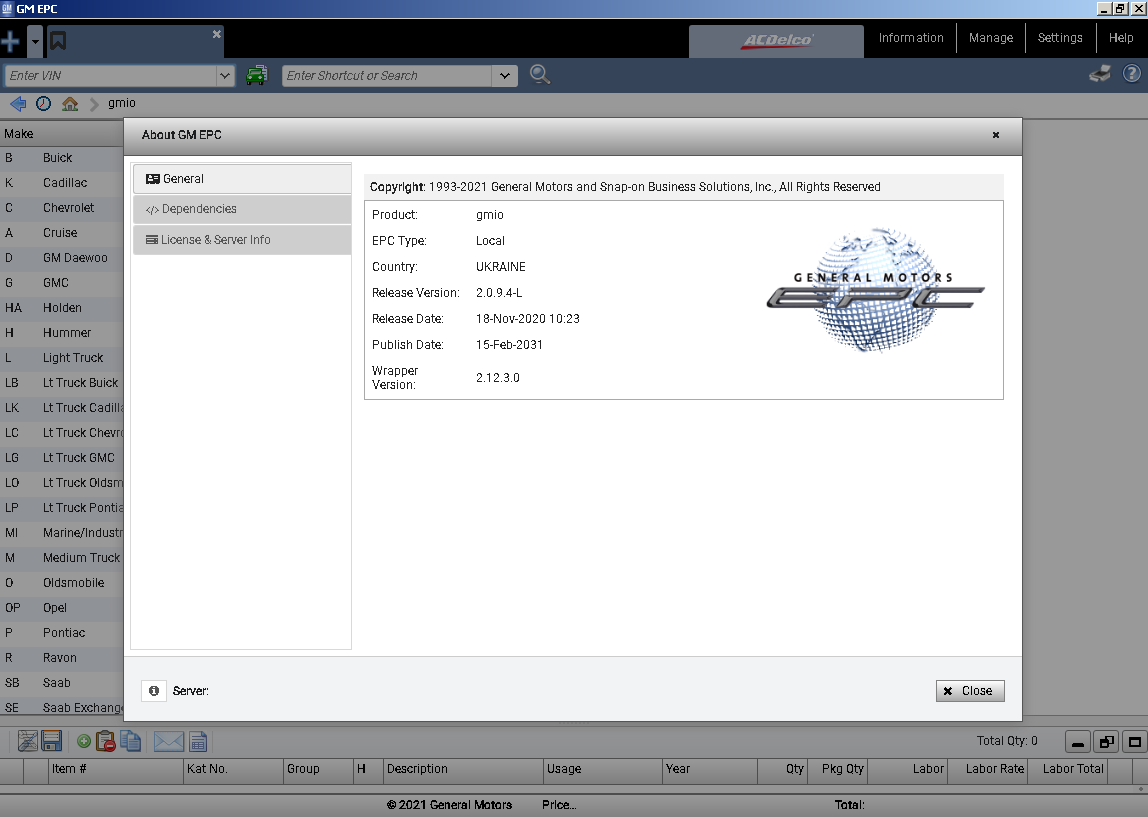Add a new tab with plus icon
This screenshot has height=817, width=1148.
[10, 41]
